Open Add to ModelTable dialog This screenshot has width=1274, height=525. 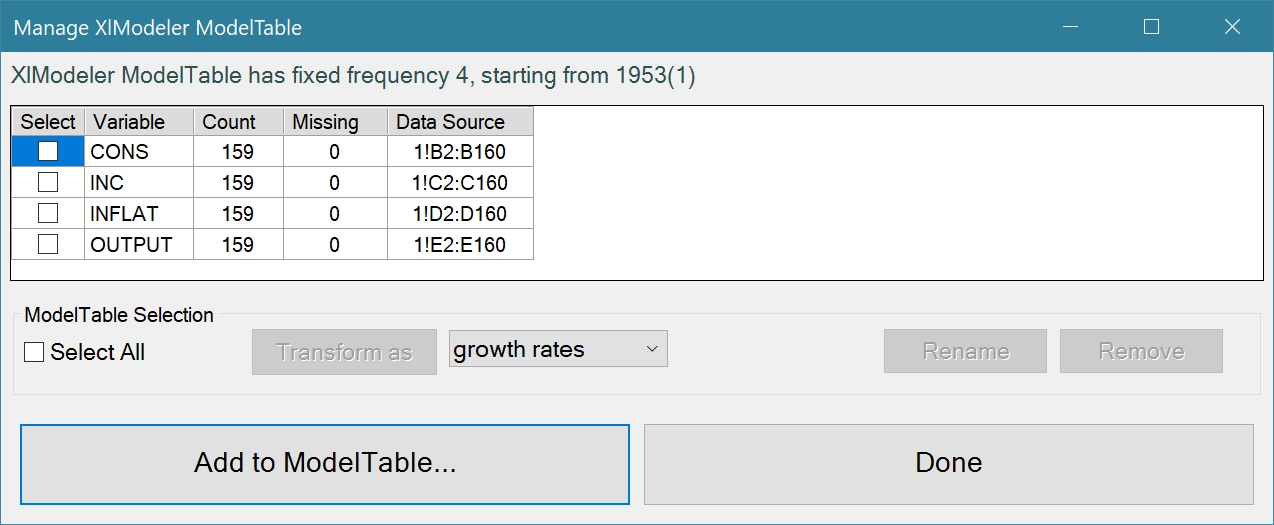click(x=325, y=464)
